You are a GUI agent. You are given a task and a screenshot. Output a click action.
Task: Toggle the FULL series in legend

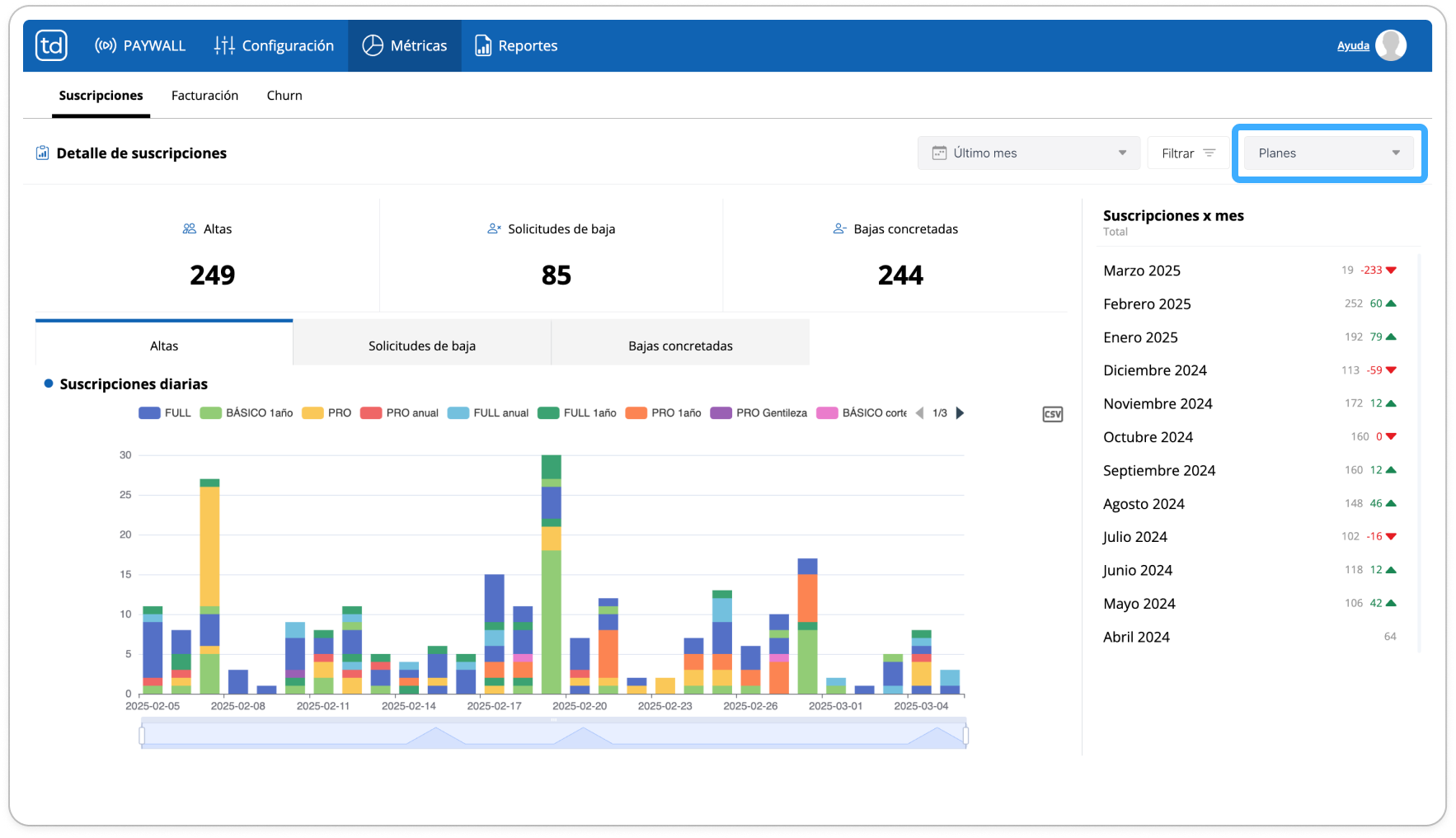(165, 413)
